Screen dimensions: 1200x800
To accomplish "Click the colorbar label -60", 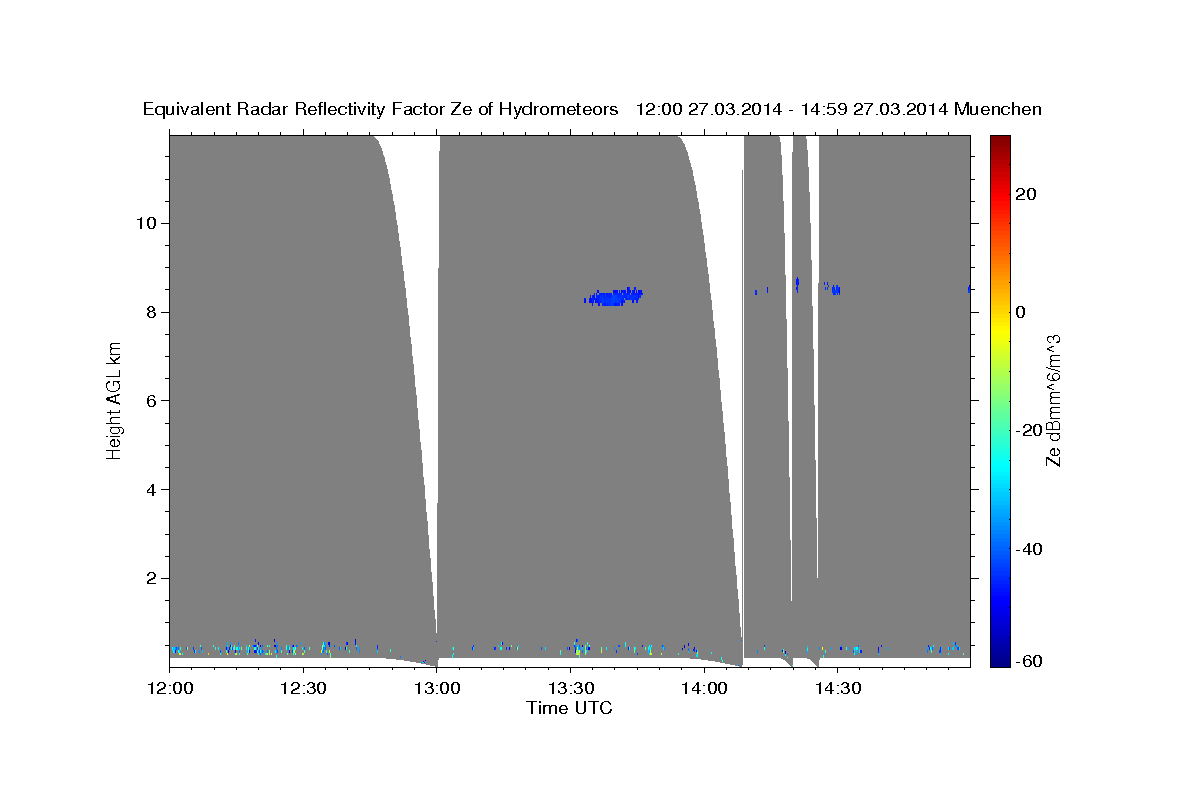I will click(x=1028, y=661).
